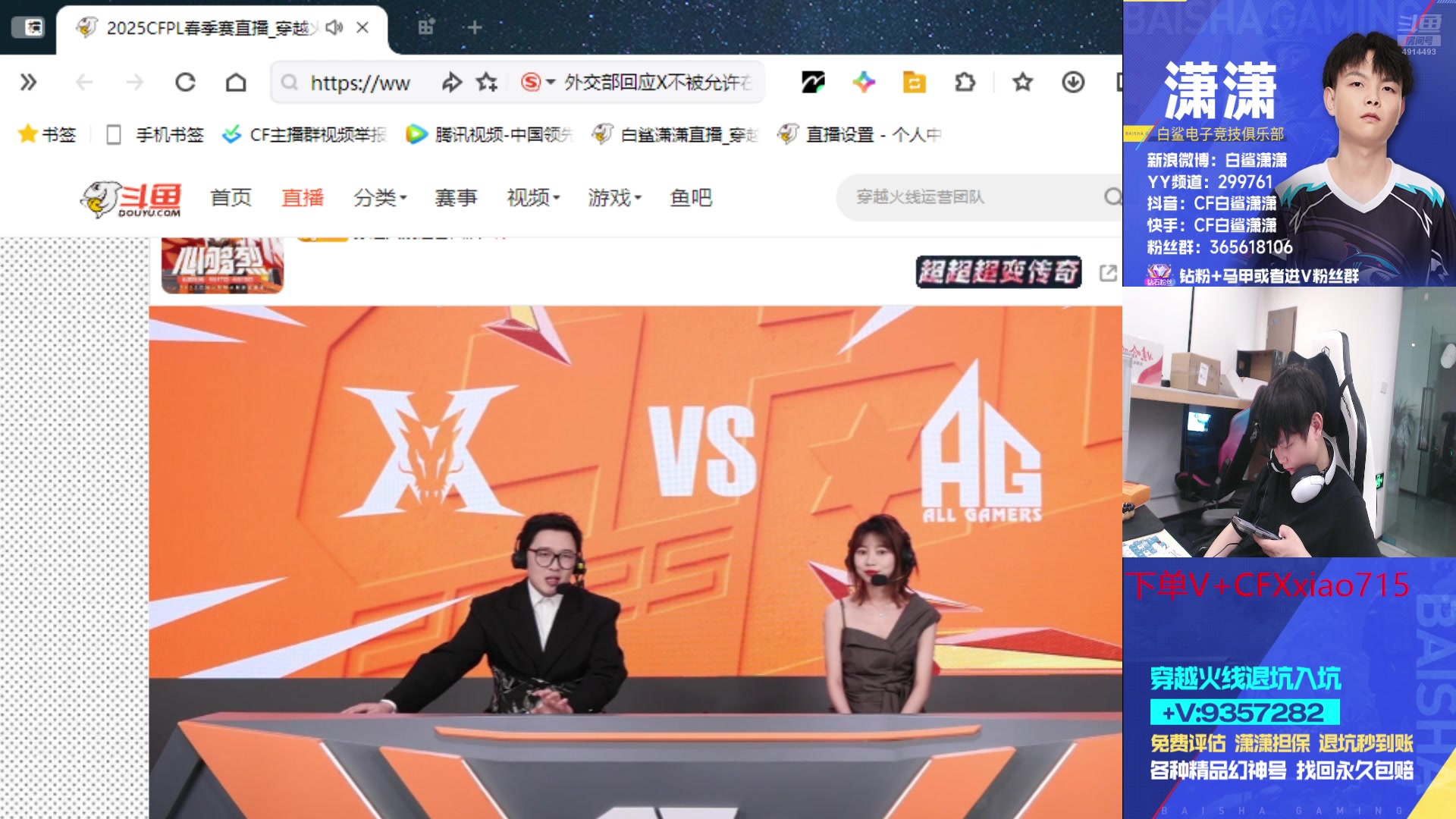Open the downloads arrow icon

pyautogui.click(x=1073, y=82)
